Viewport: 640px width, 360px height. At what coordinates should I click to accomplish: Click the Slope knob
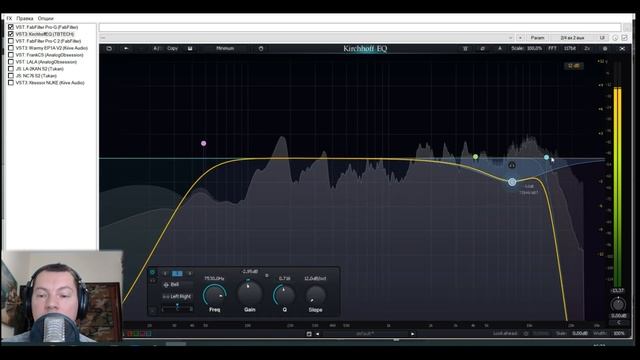coord(316,295)
